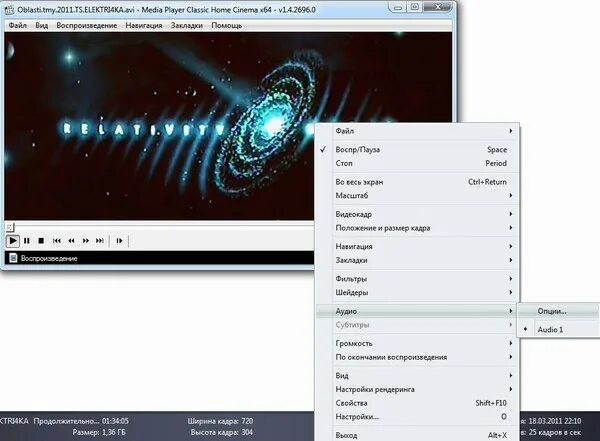This screenshot has height=441, width=600.
Task: Expand the Закладки context submenu
Action: 417,260
